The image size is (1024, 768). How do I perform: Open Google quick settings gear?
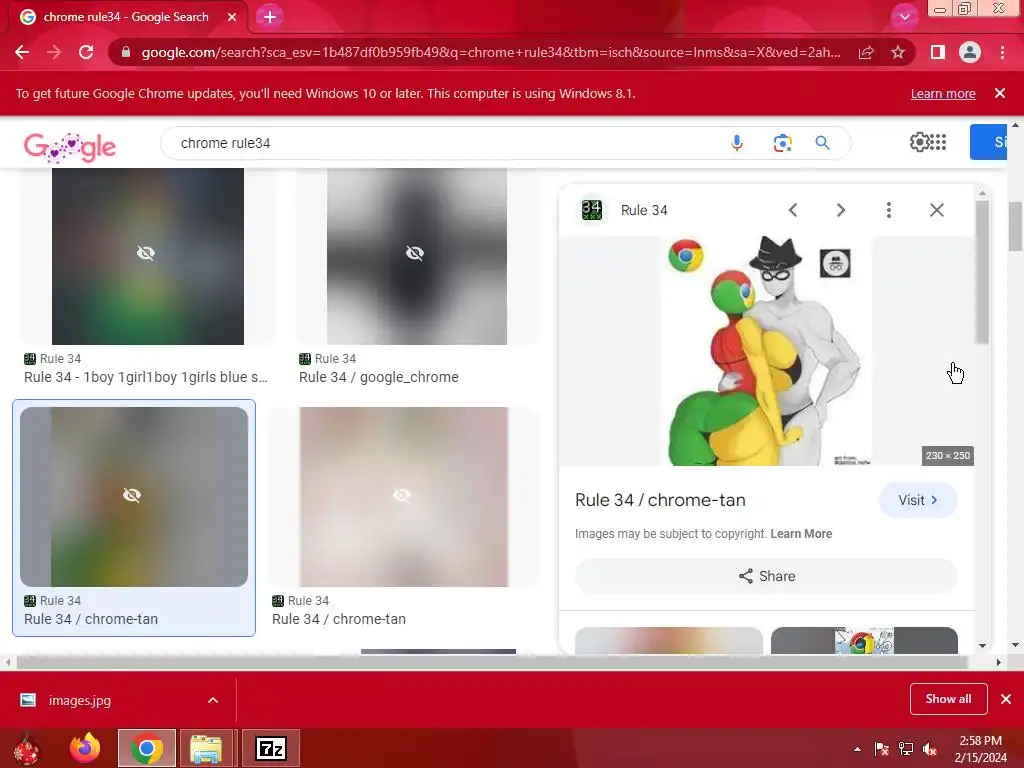coord(919,142)
